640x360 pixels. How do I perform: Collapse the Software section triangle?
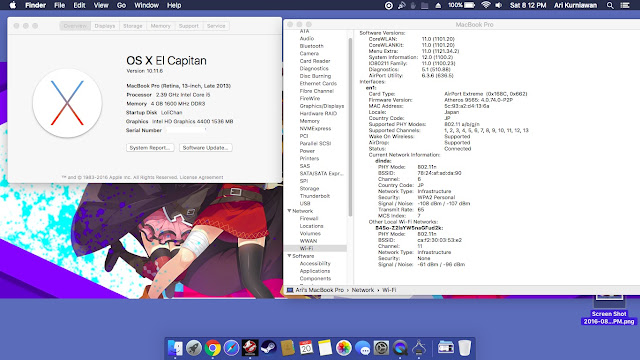click(x=289, y=256)
